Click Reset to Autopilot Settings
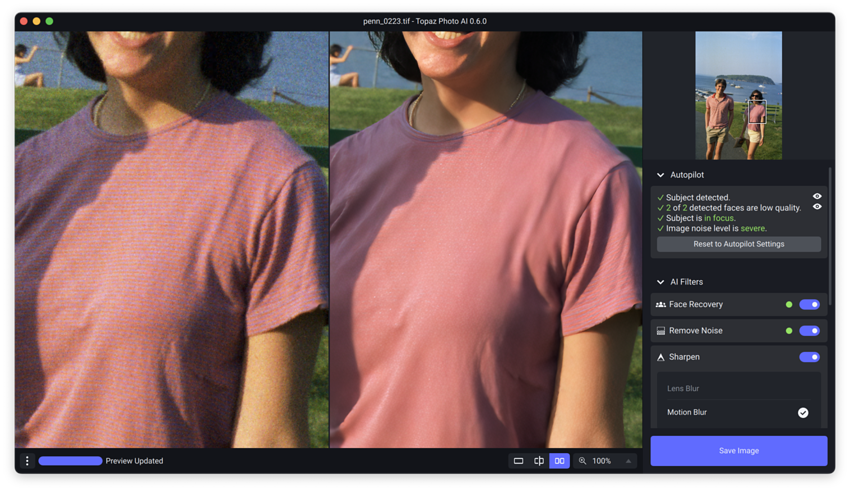Screen dimensions: 850x491 tap(738, 244)
